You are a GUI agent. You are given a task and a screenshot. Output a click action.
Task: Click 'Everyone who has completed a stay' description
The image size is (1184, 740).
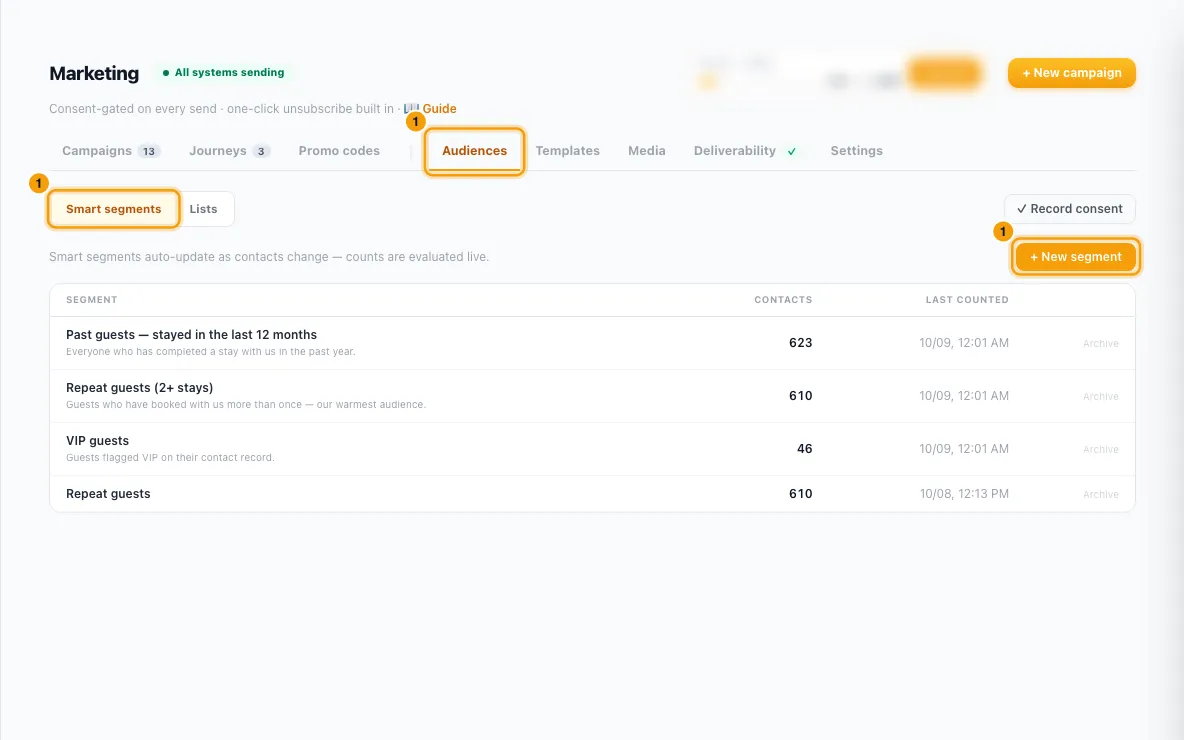point(210,352)
